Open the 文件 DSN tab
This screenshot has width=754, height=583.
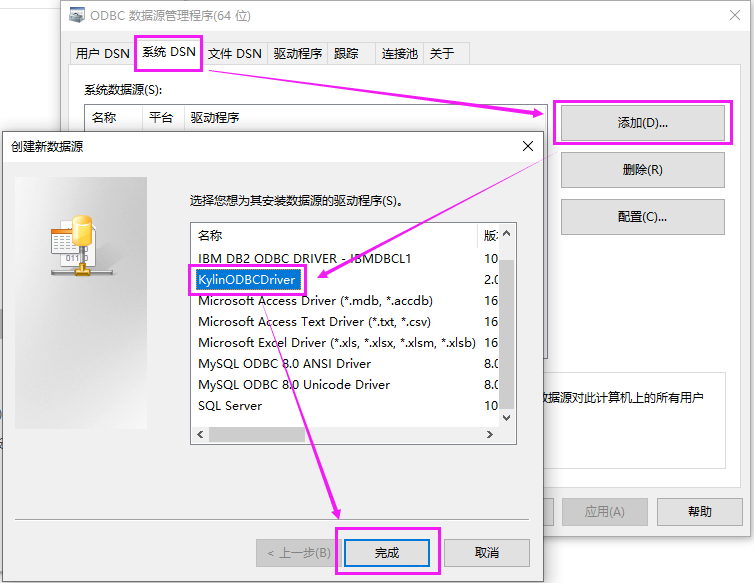[x=235, y=53]
